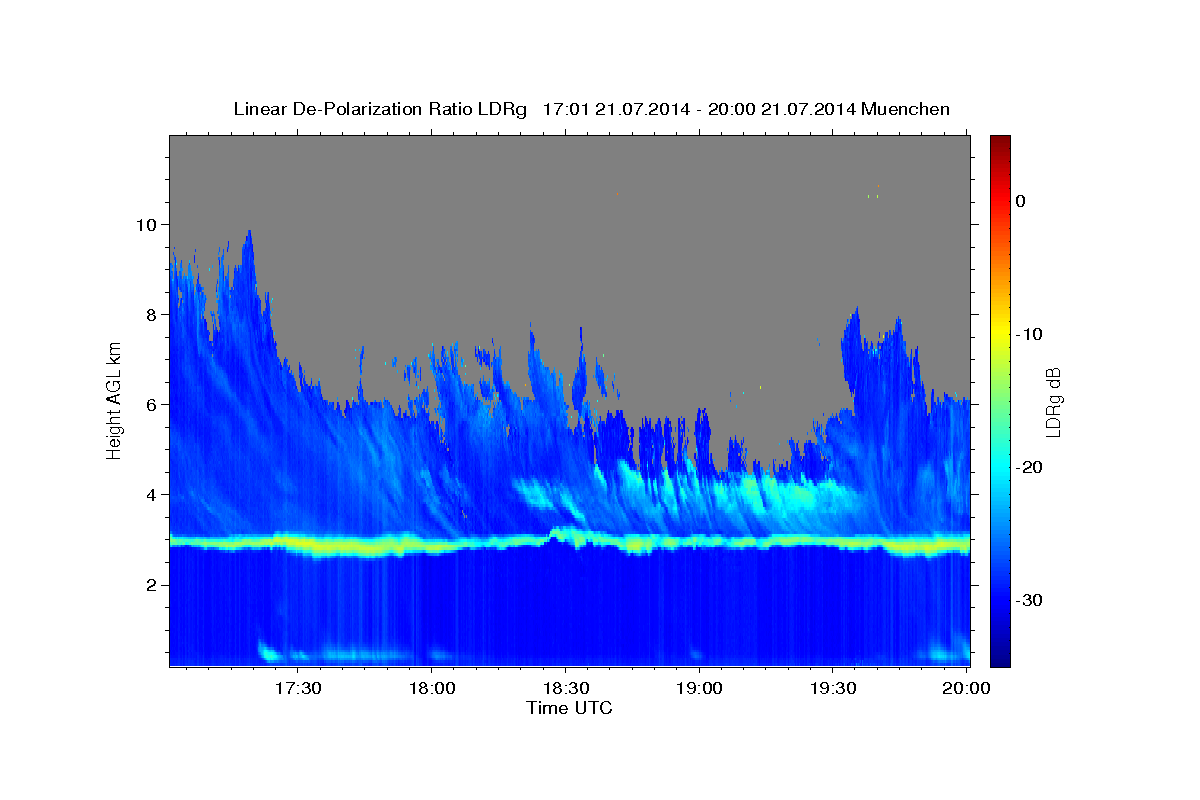Click the yellow melting layer band near 3 km
This screenshot has width=1200, height=800.
click(569, 543)
